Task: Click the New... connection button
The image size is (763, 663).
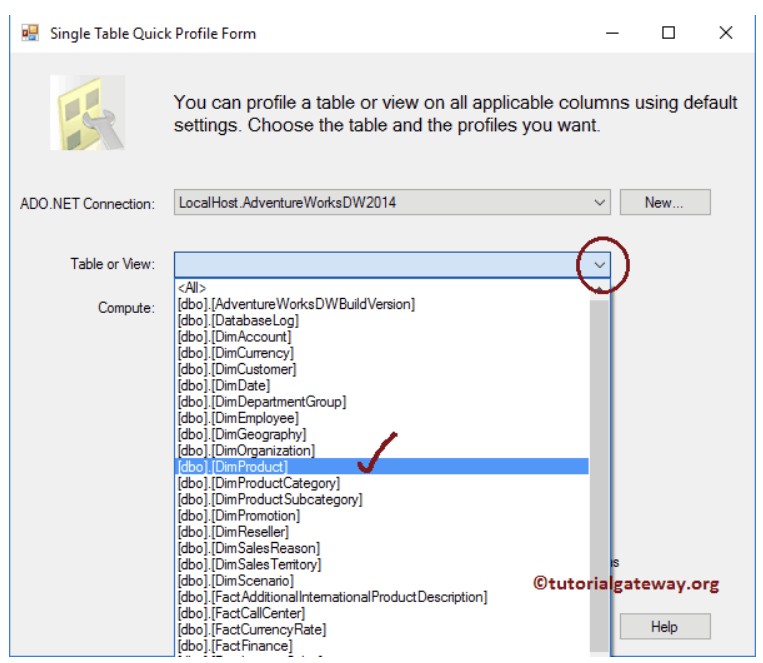Action: click(x=665, y=202)
